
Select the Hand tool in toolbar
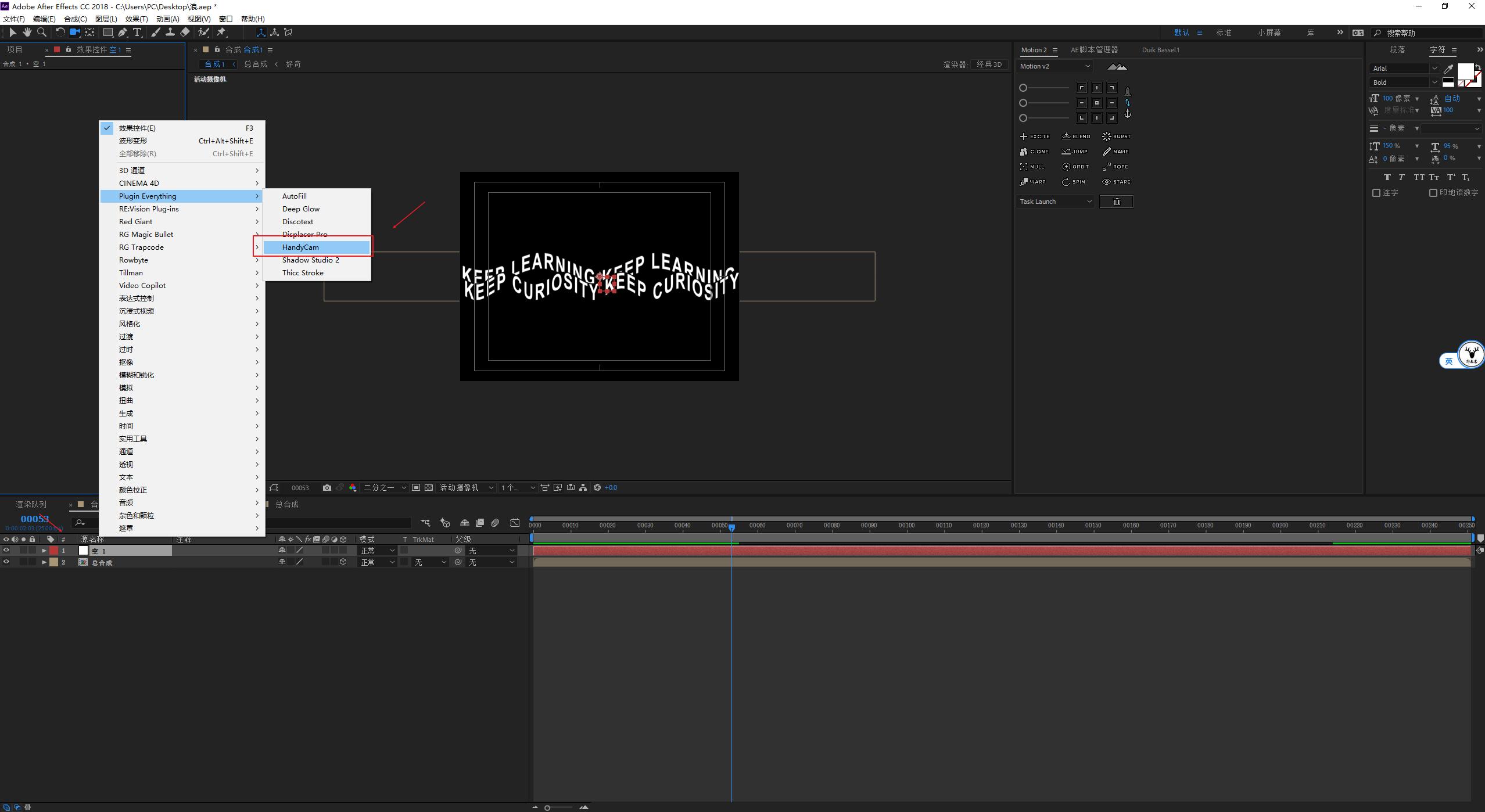(27, 33)
